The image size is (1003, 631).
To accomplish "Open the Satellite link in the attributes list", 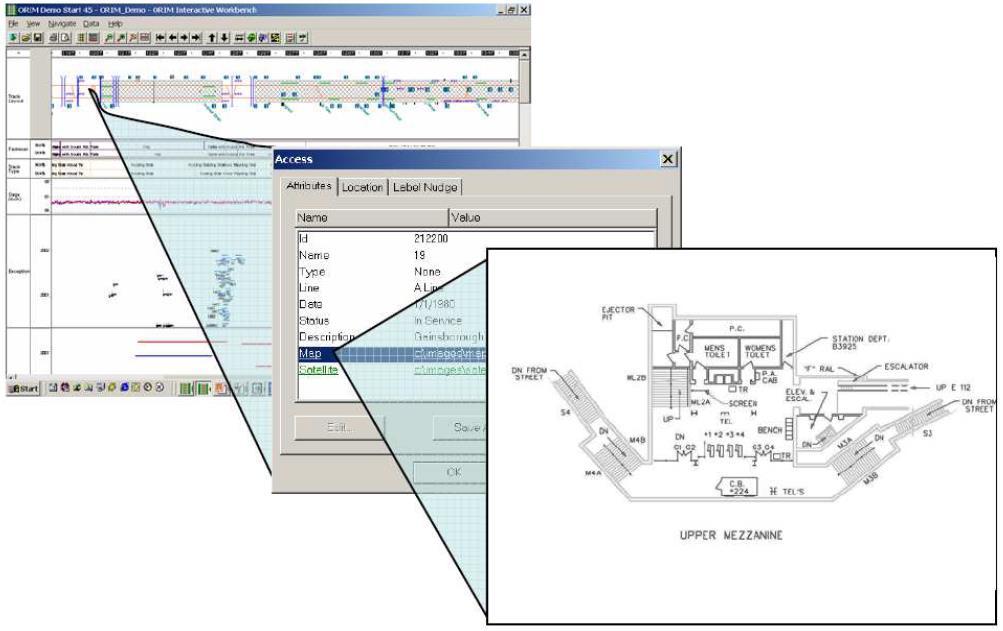I will [318, 370].
